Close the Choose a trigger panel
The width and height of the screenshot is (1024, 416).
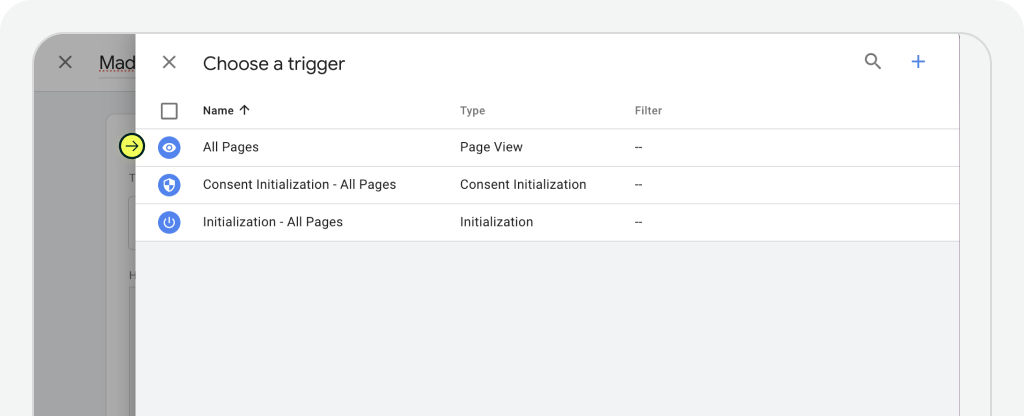click(169, 62)
